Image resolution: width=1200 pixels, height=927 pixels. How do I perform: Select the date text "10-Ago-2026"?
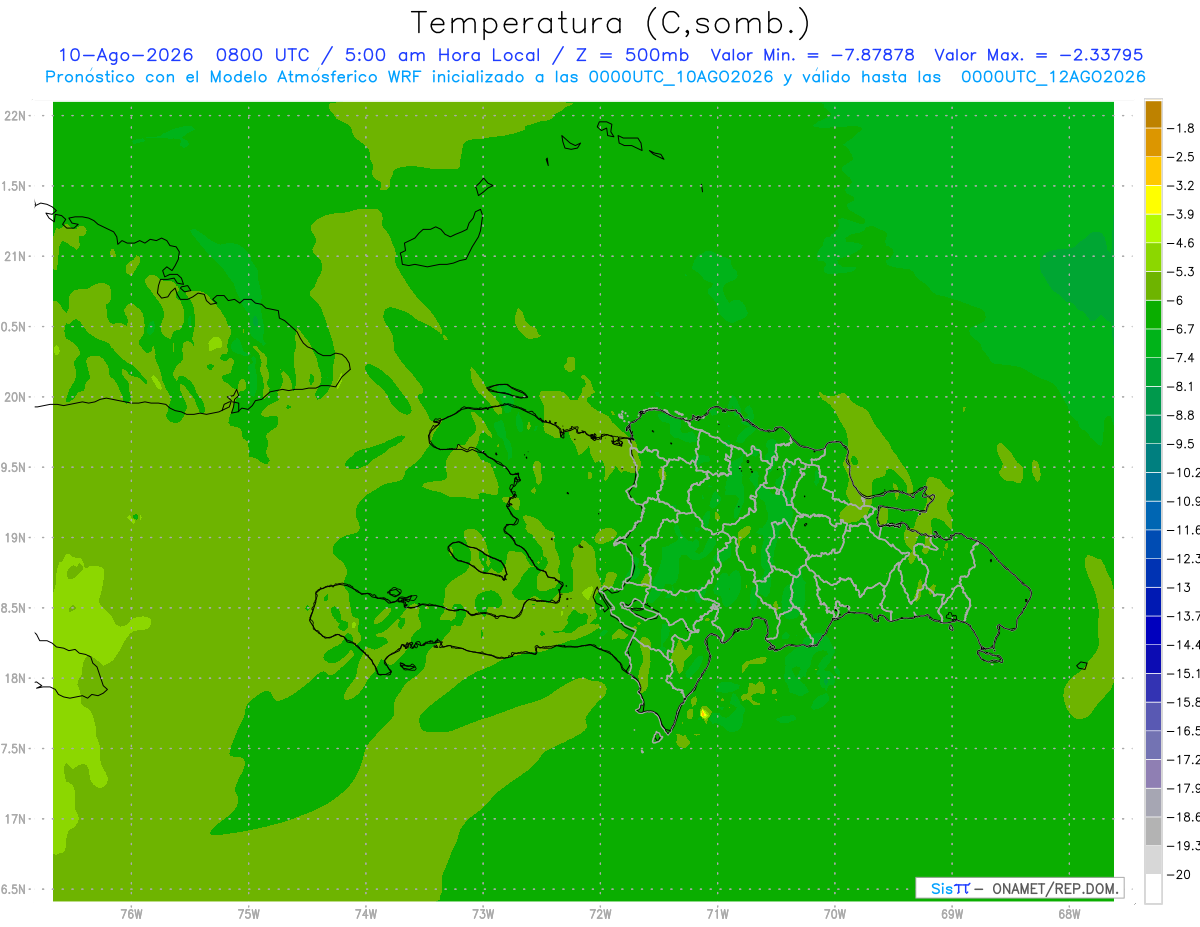tap(125, 55)
